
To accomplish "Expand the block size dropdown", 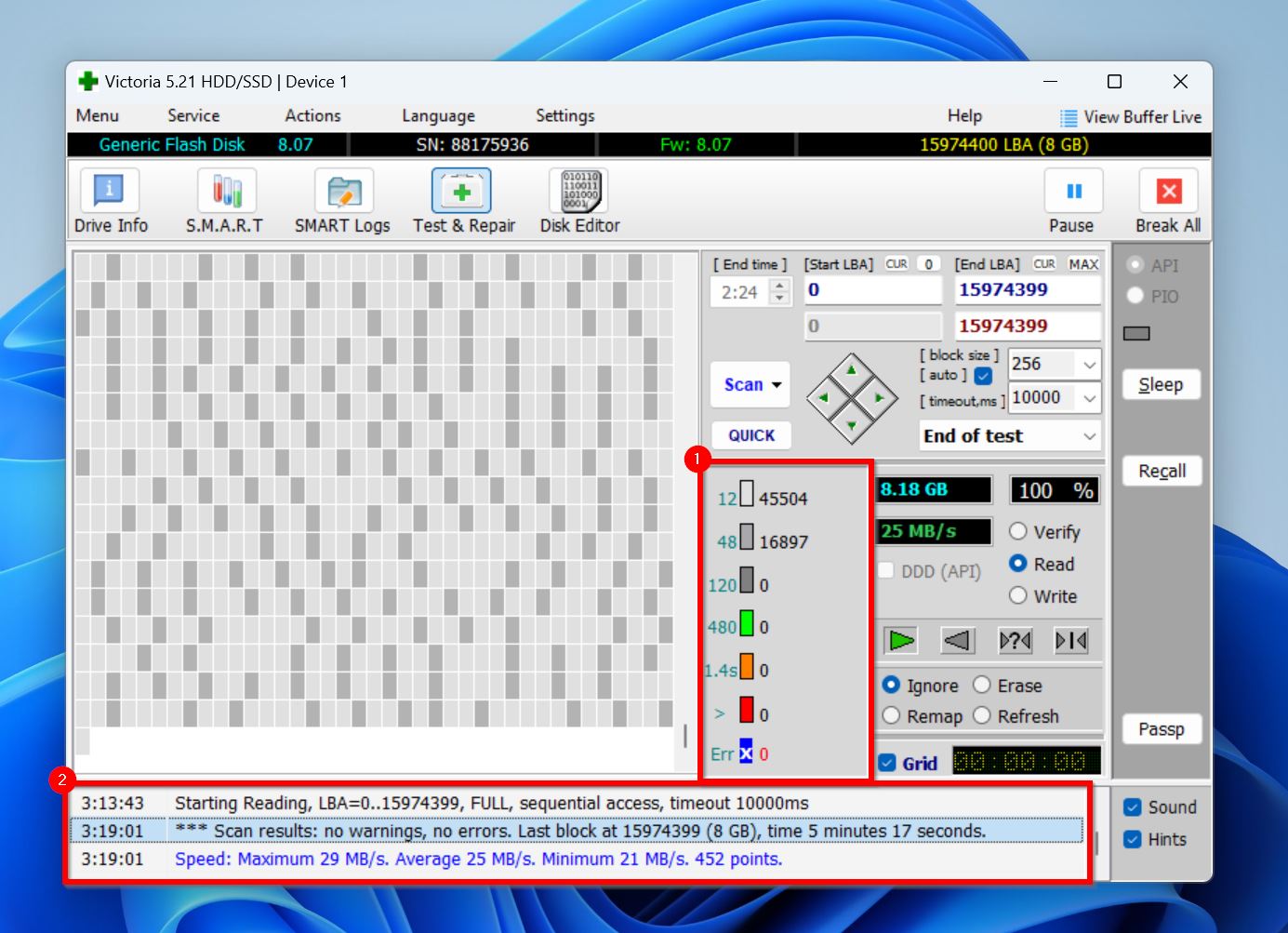I will (1089, 365).
